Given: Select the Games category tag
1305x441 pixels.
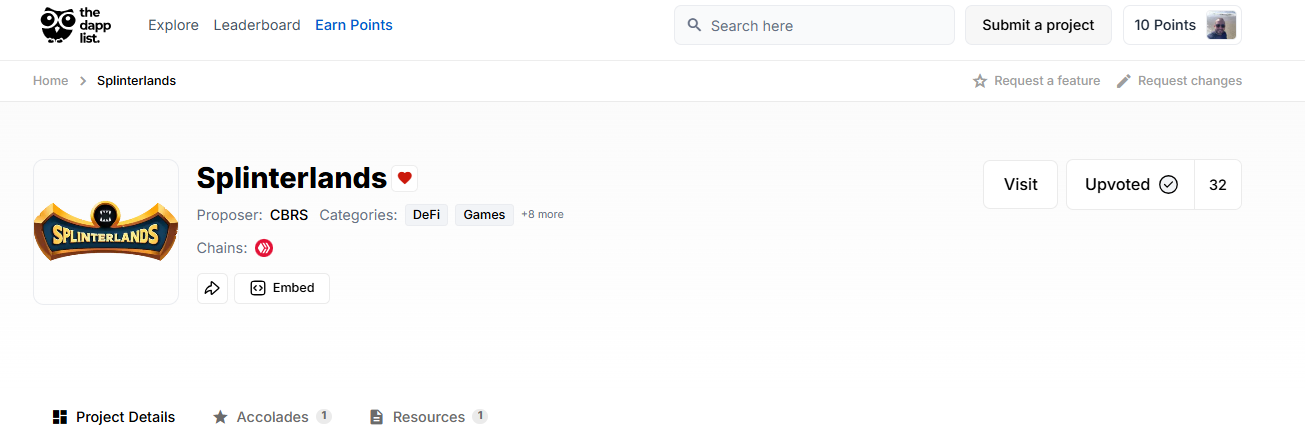Looking at the screenshot, I should click(484, 215).
